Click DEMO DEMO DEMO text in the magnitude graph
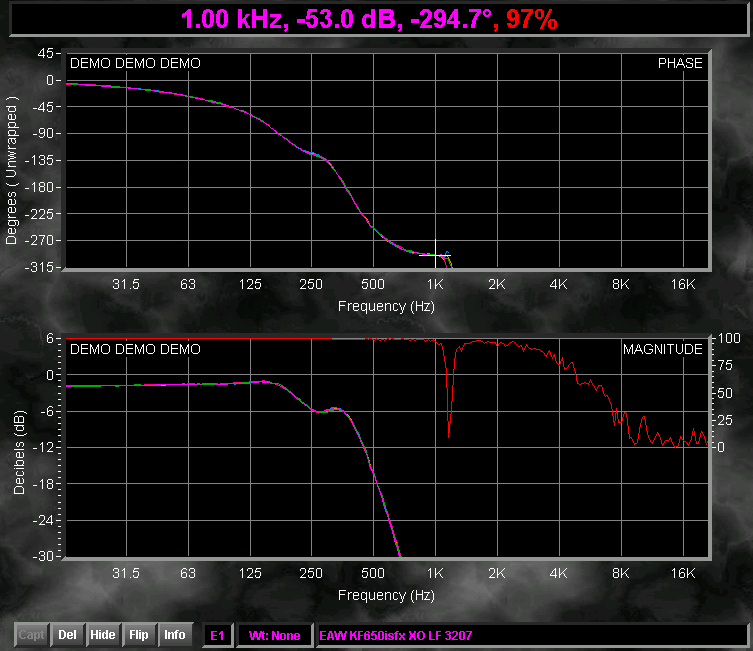This screenshot has height=651, width=753. pos(135,349)
